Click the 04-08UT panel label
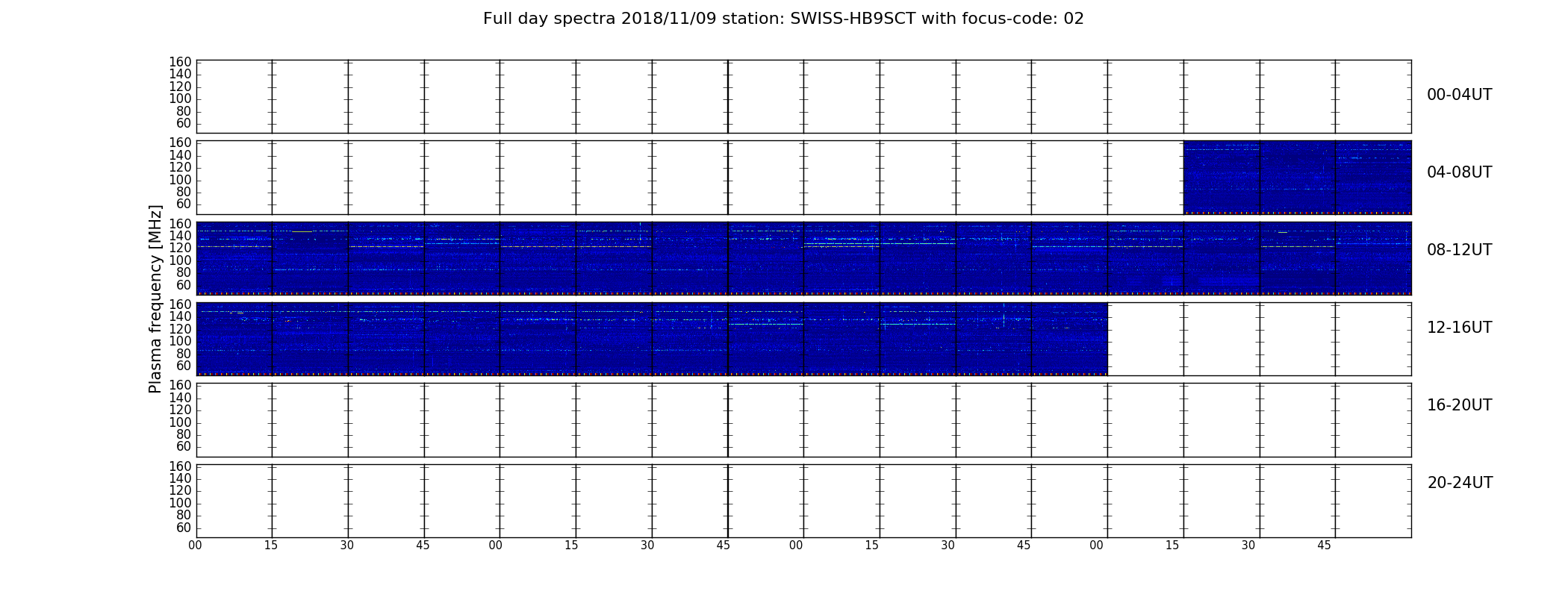This screenshot has height=597, width=1568. [x=1459, y=172]
